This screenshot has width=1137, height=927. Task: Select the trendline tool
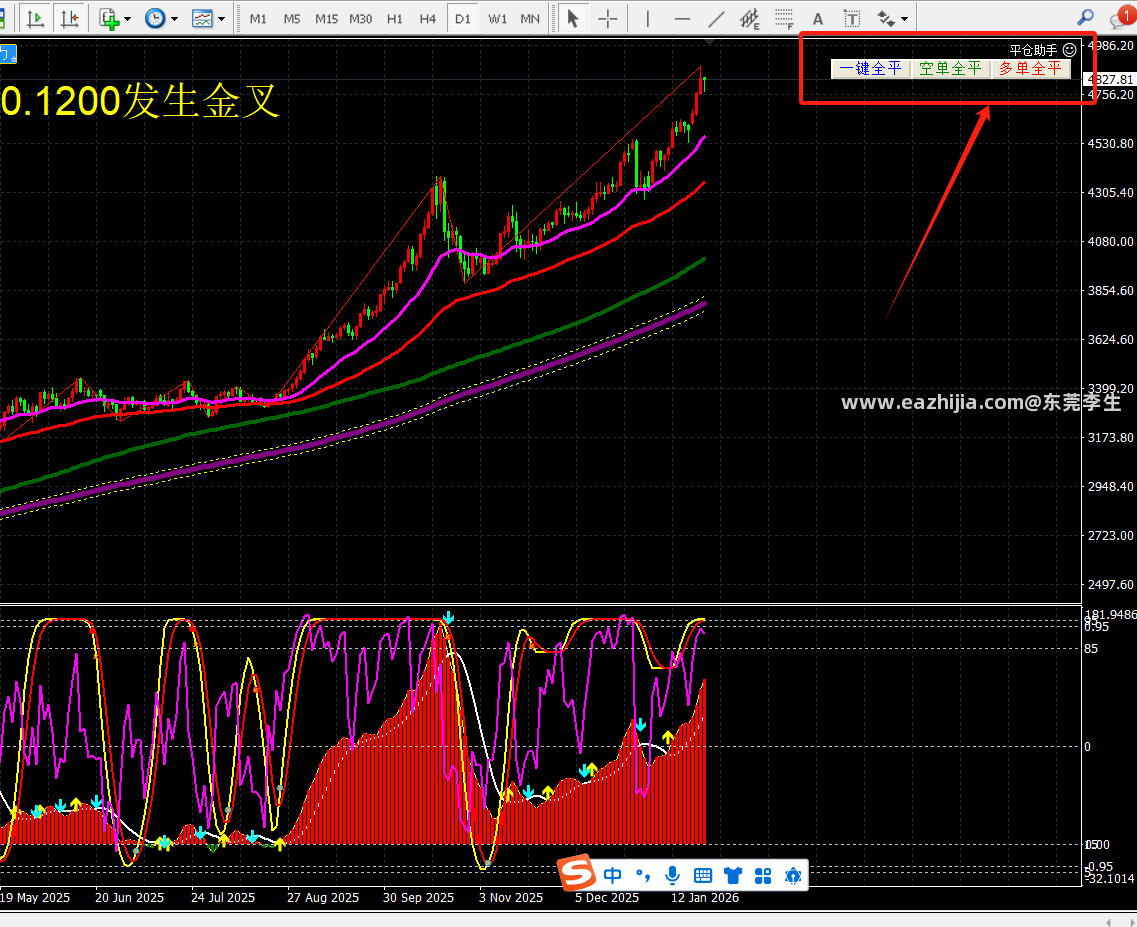[716, 19]
